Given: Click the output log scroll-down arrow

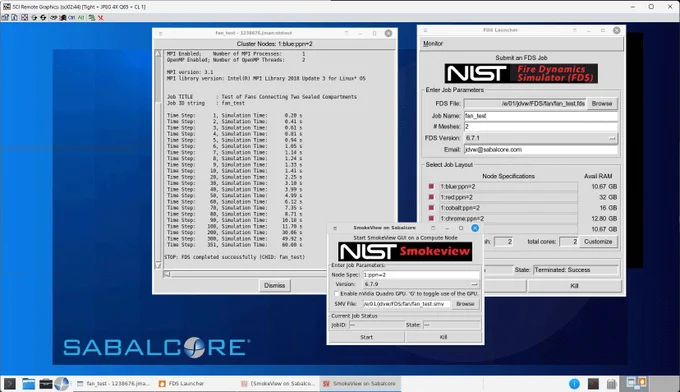Looking at the screenshot, I should tap(158, 265).
